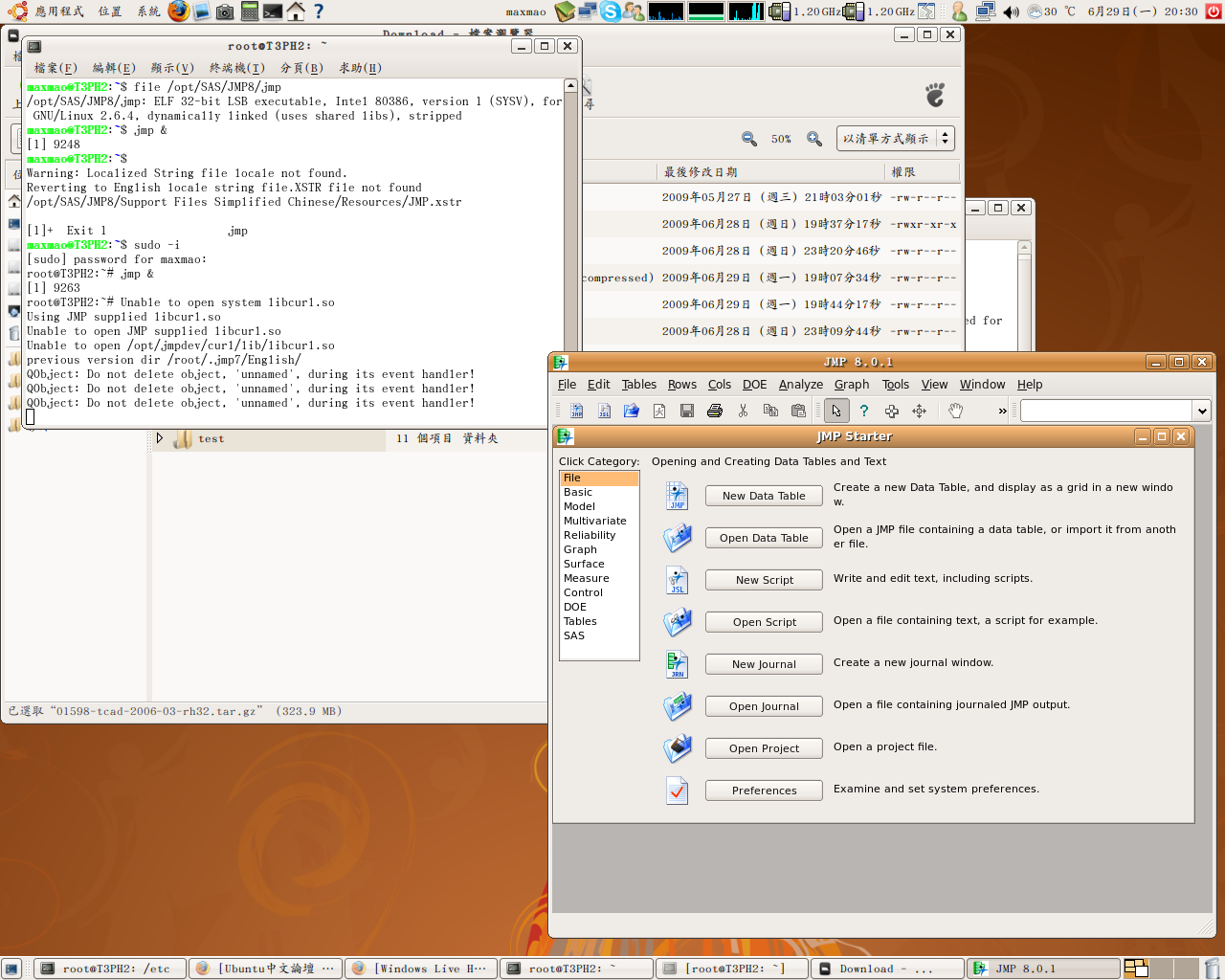Click inside the JMP toolbar text input field
1225x980 pixels.
(x=1106, y=411)
